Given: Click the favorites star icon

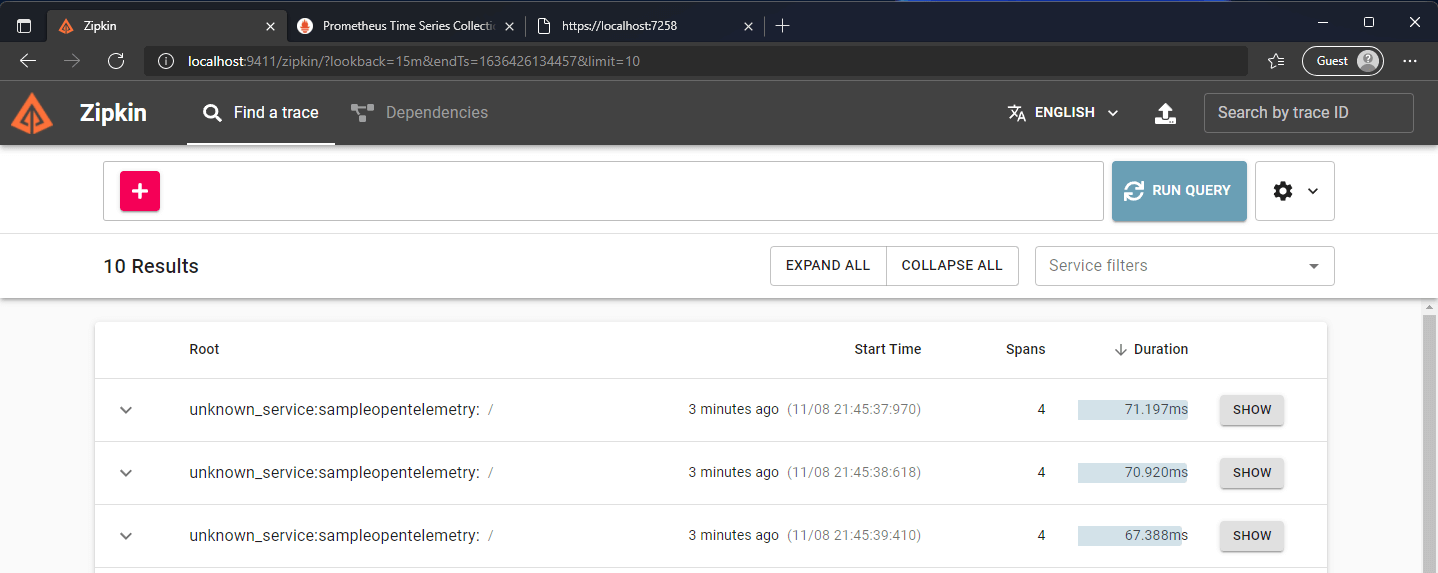Looking at the screenshot, I should click(1275, 61).
